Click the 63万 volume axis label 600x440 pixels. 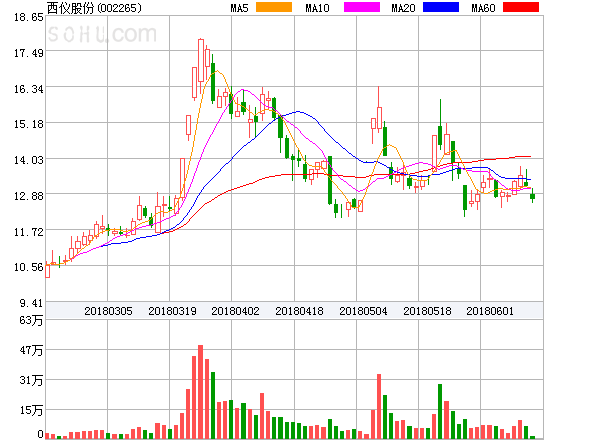click(x=31, y=320)
